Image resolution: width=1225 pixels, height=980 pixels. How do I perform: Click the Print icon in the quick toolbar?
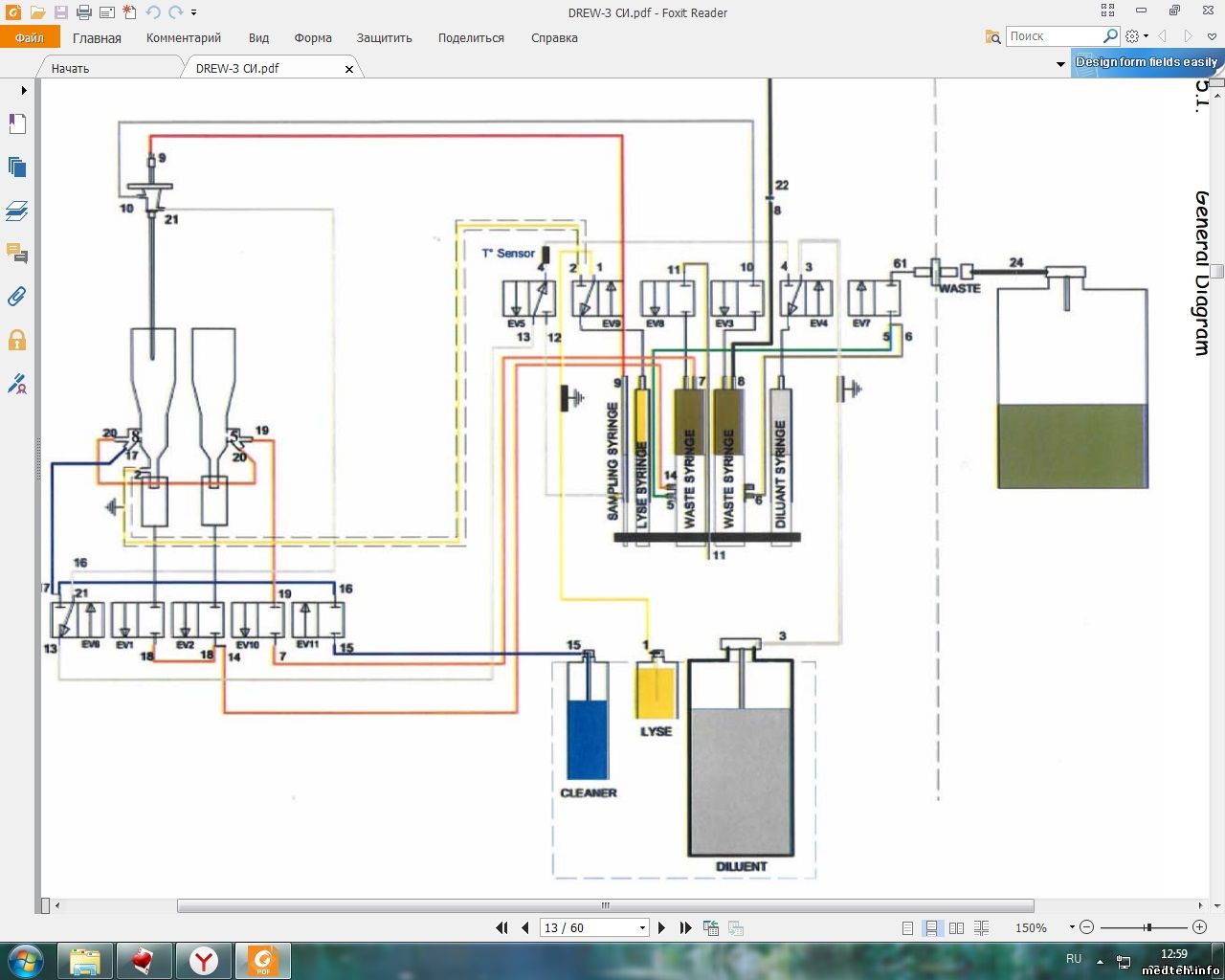(x=83, y=12)
